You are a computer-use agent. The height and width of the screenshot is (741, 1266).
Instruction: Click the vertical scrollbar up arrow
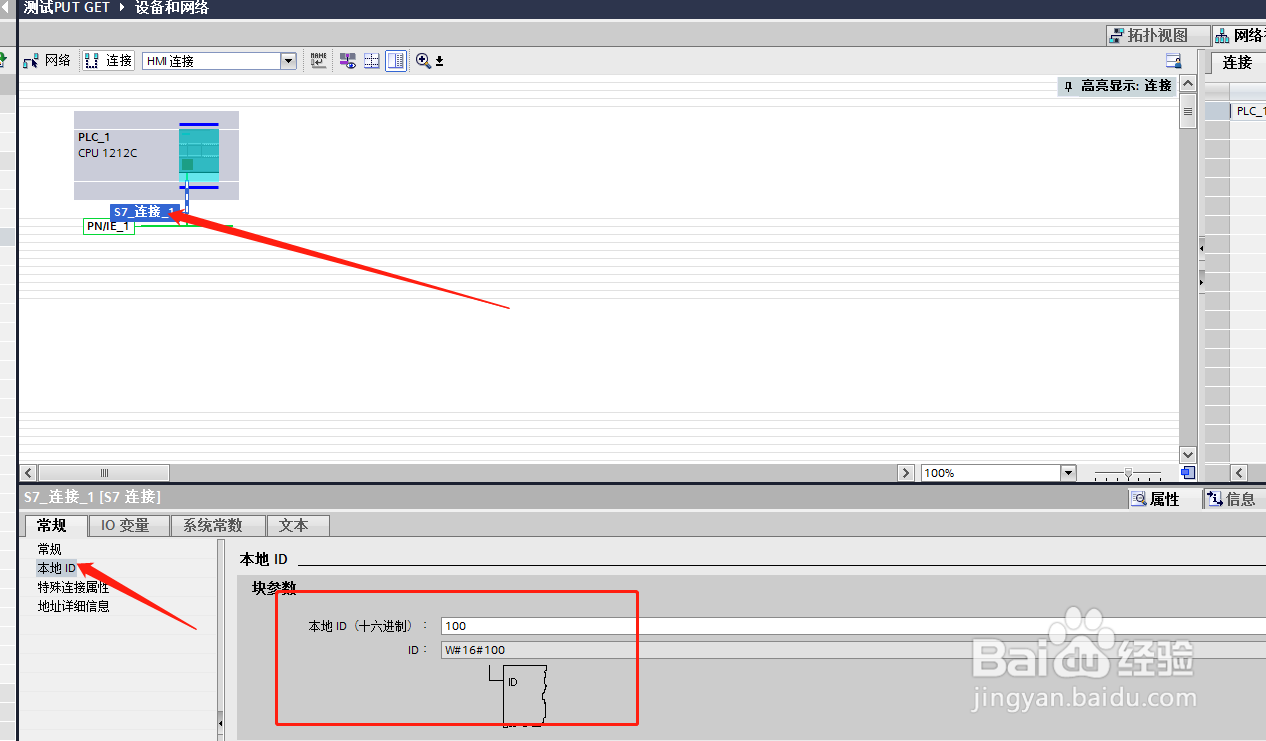tap(1188, 86)
